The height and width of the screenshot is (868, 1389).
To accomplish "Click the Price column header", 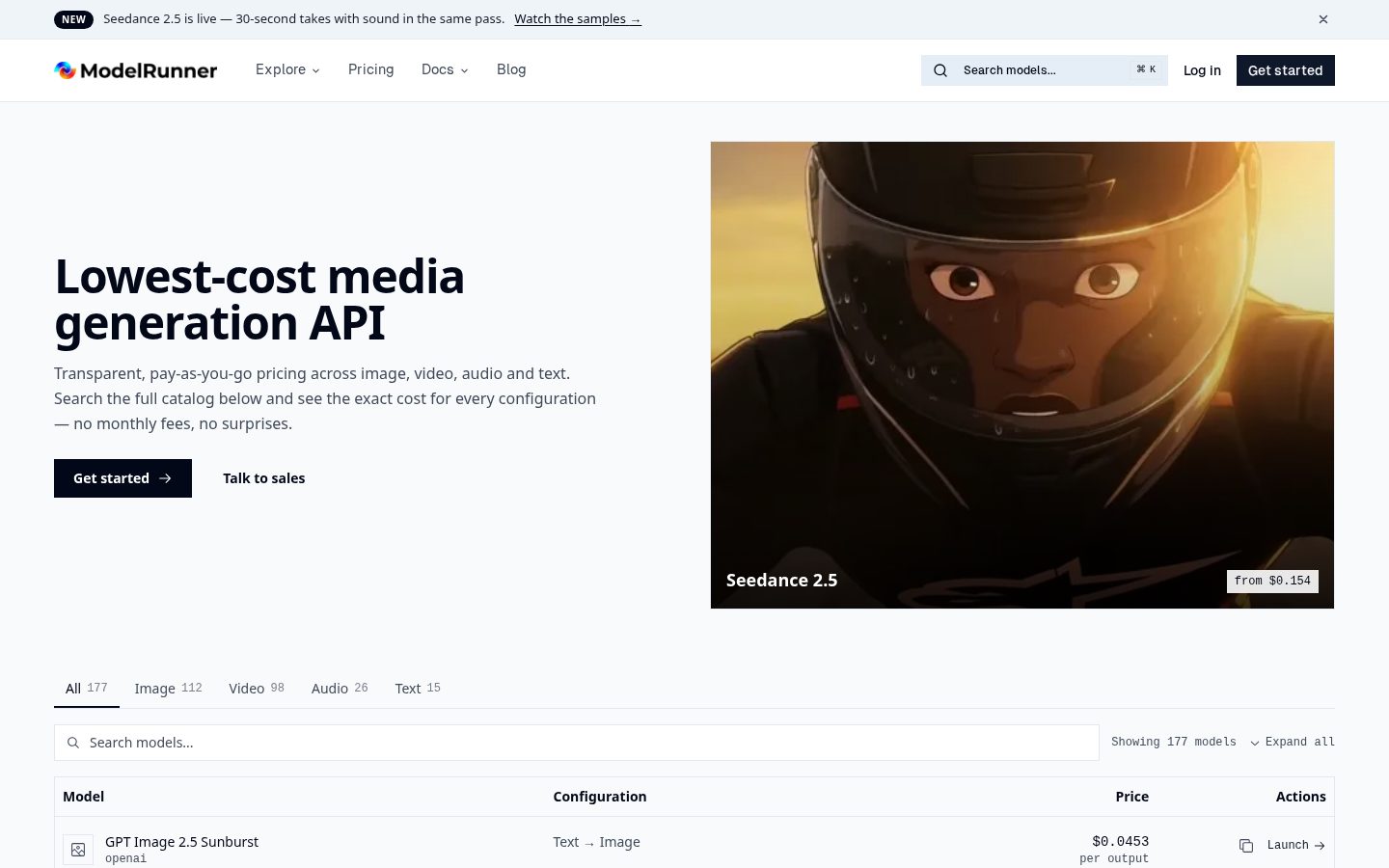I will [x=1132, y=797].
